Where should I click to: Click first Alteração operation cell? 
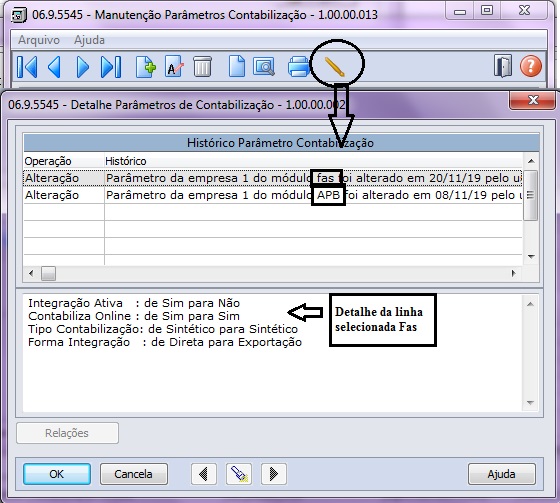(64, 178)
